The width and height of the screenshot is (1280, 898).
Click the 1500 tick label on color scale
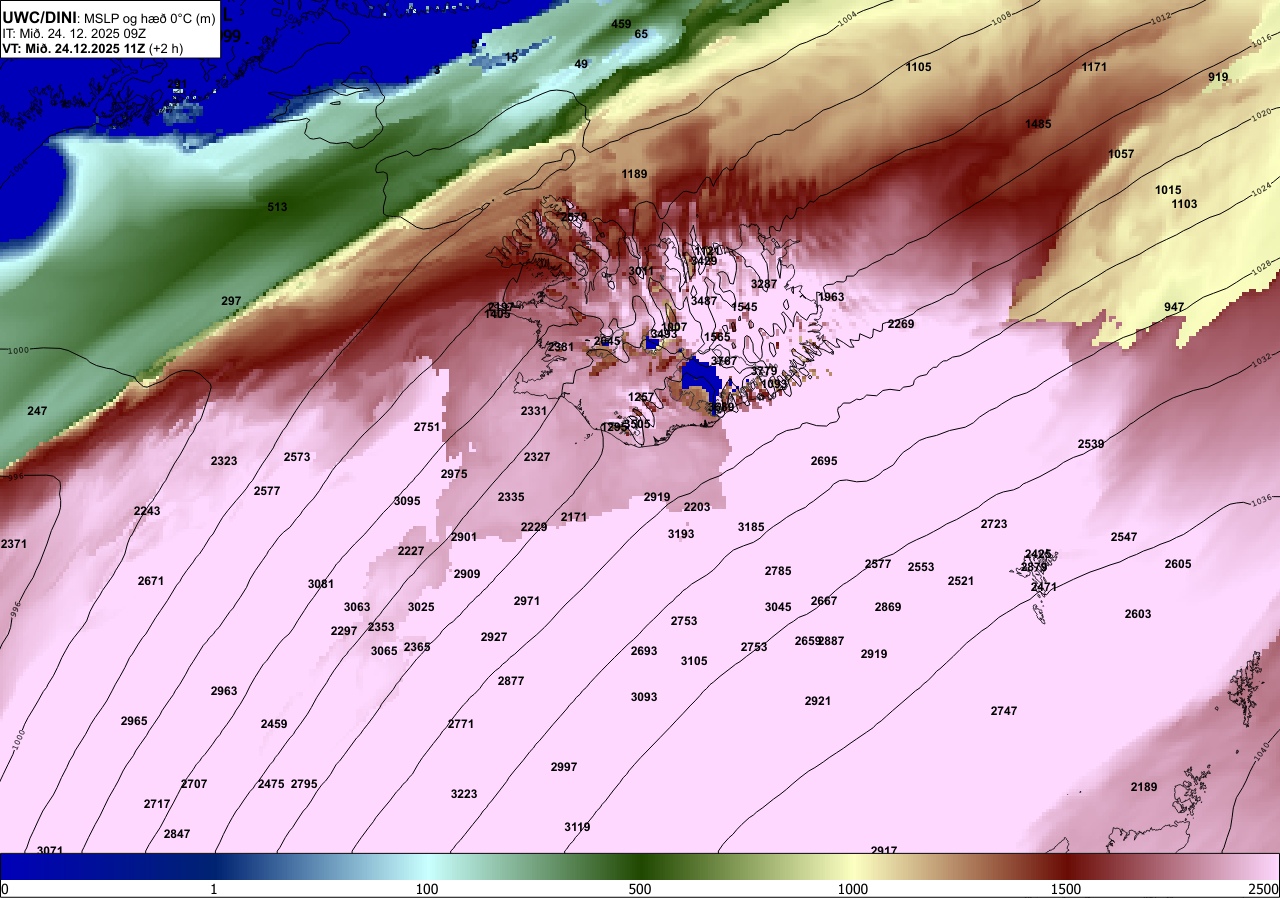(1066, 889)
